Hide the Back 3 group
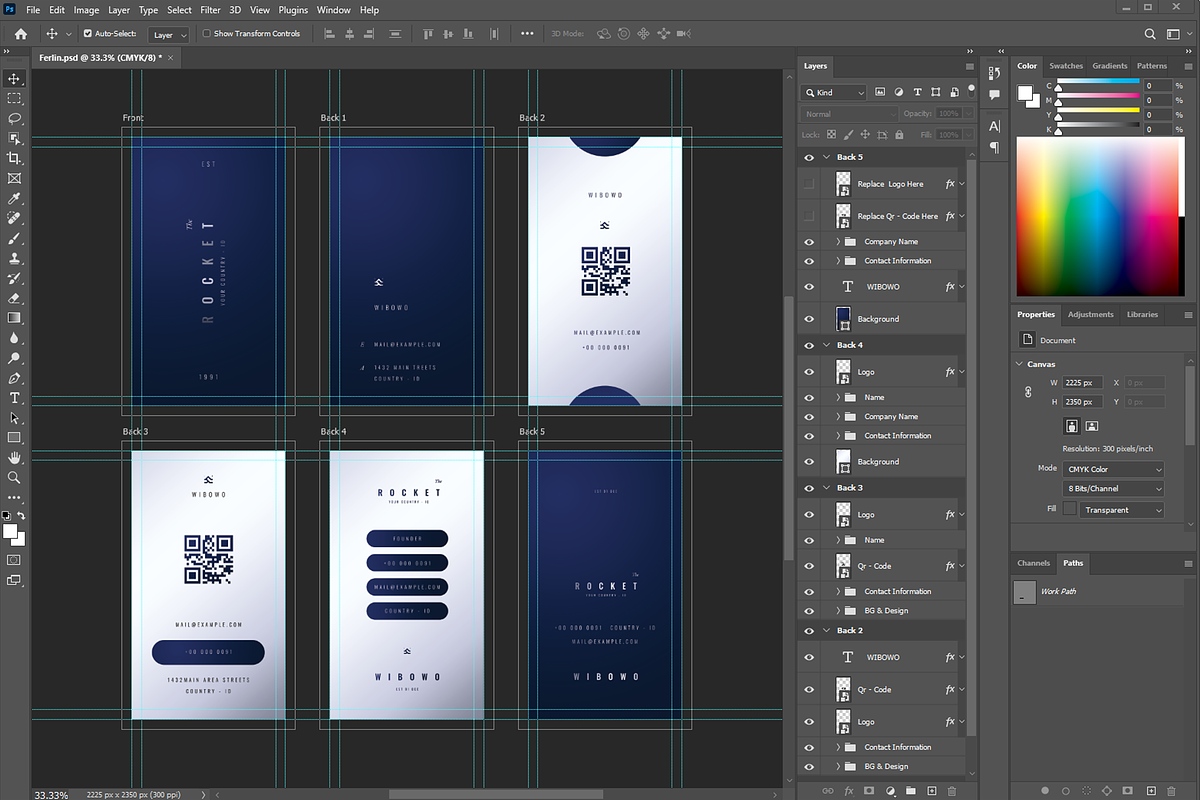This screenshot has width=1200, height=800. (809, 488)
